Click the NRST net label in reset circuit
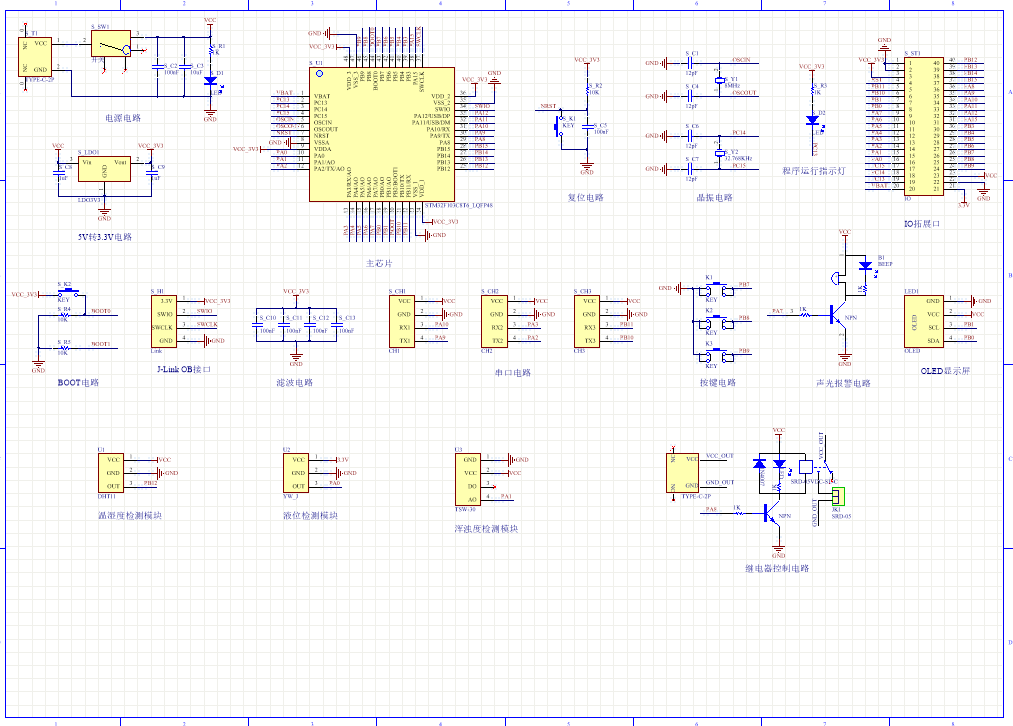The width and height of the screenshot is (1013, 726). click(548, 106)
